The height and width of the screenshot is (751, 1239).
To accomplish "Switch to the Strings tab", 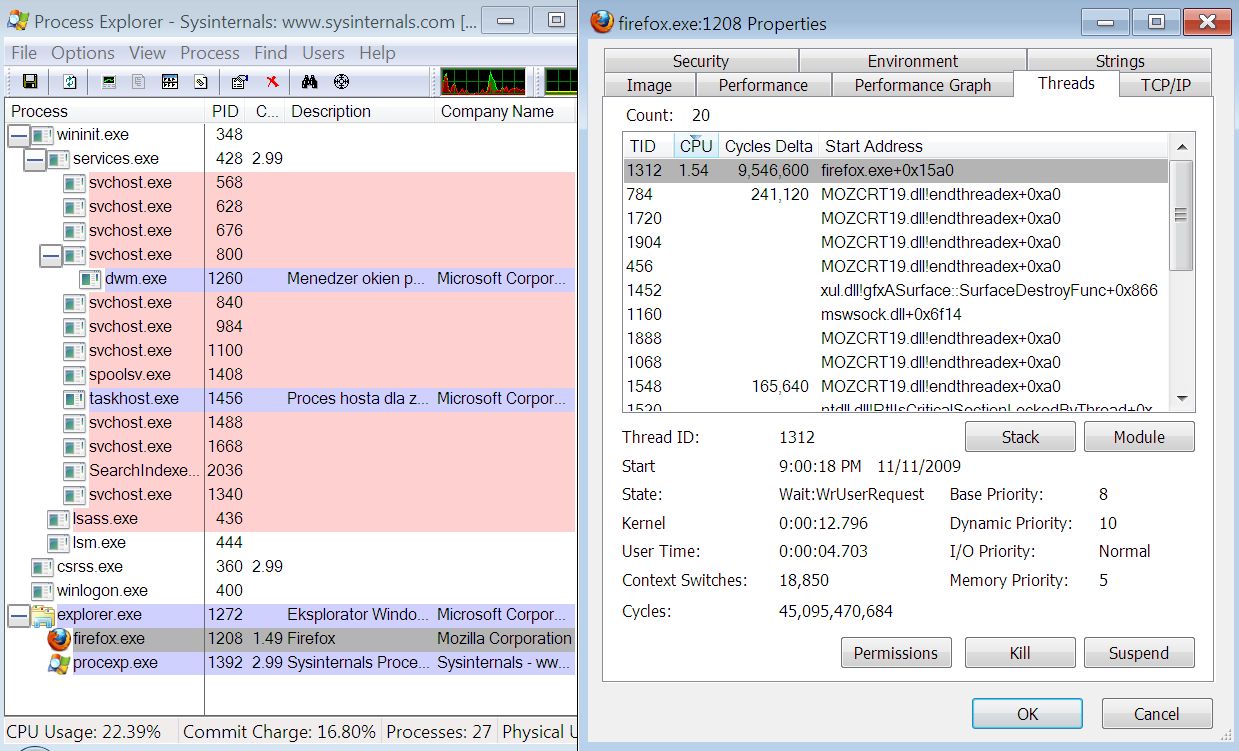I will pyautogui.click(x=1119, y=61).
